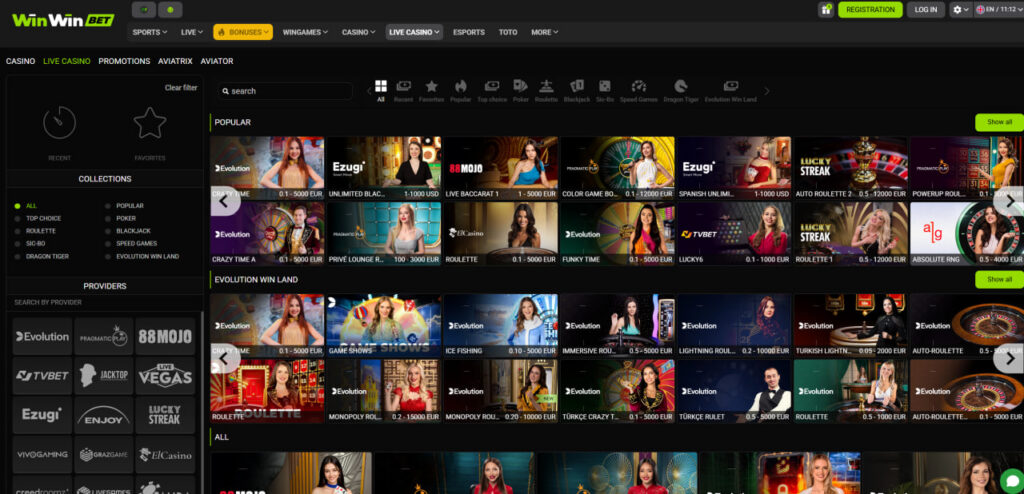Filter by Lucky Streak provider logo
1024x494 pixels.
pyautogui.click(x=165, y=415)
